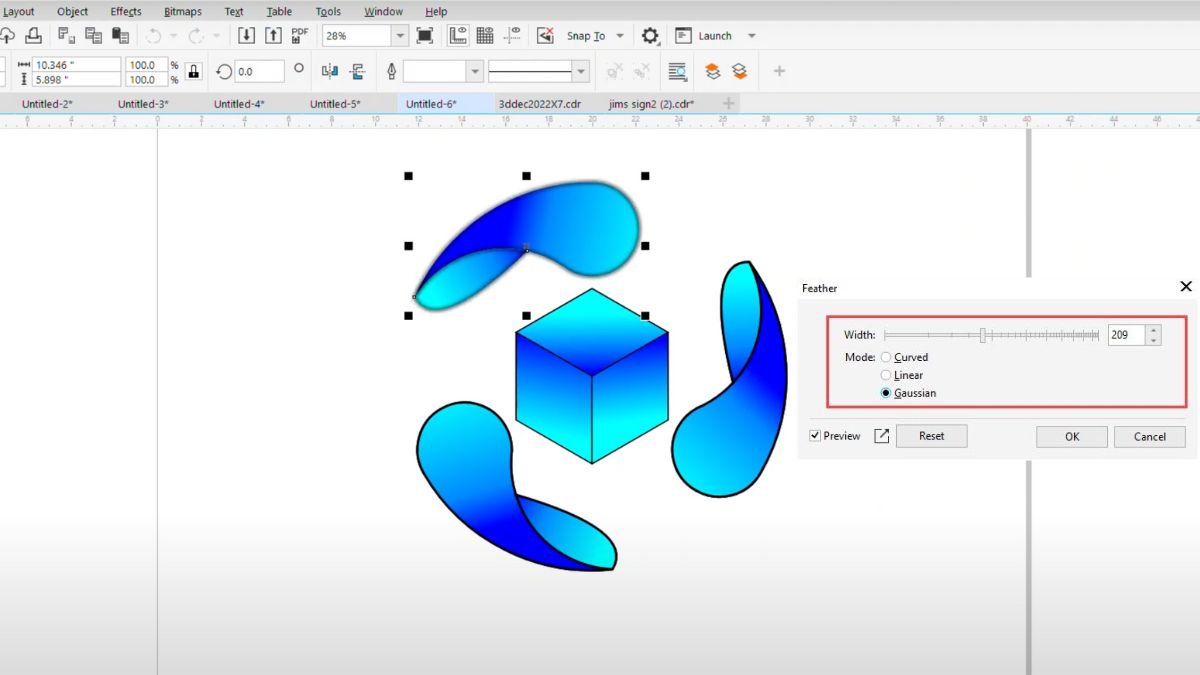
Task: Click the Show grid icon
Action: (485, 35)
